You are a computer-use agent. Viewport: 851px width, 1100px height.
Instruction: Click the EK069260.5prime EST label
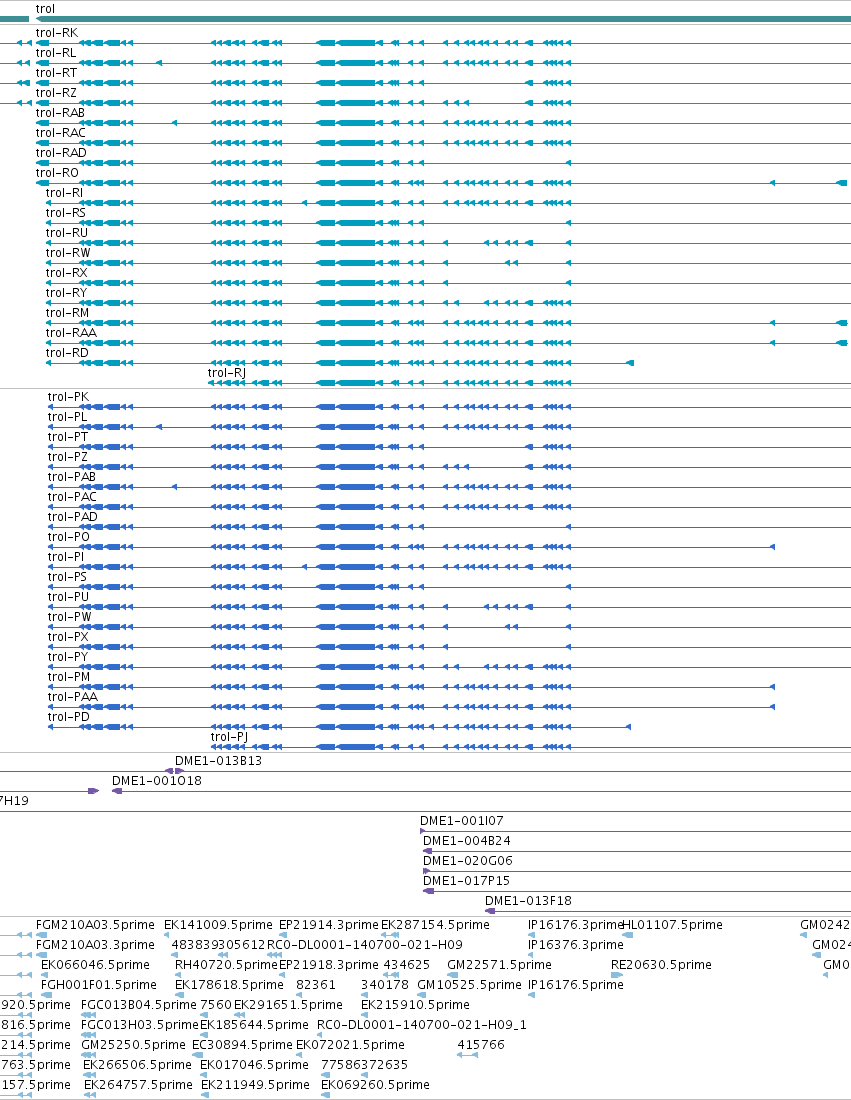coord(375,1085)
